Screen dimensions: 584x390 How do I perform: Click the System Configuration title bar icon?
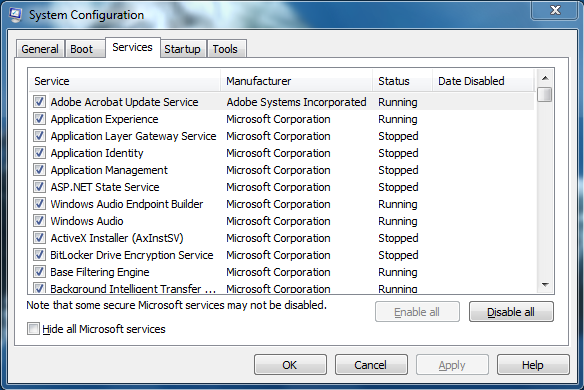pyautogui.click(x=16, y=15)
